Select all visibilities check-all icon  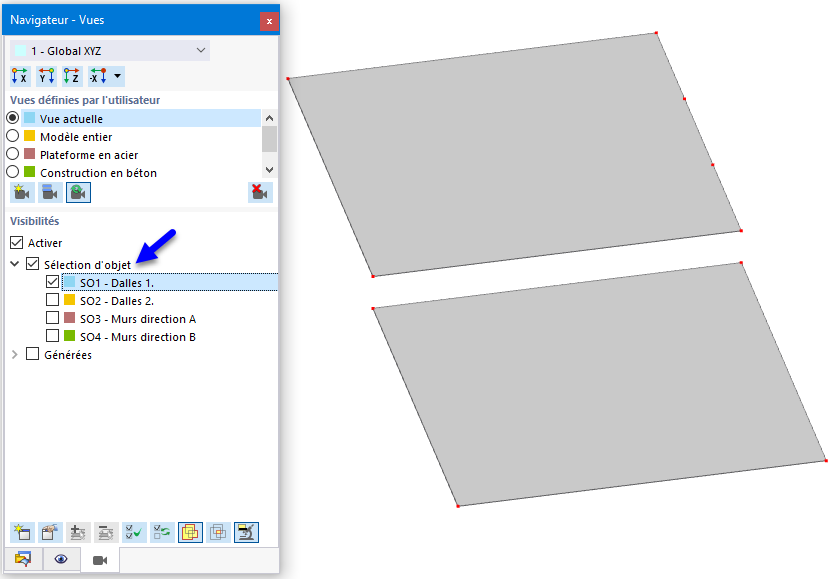134,532
